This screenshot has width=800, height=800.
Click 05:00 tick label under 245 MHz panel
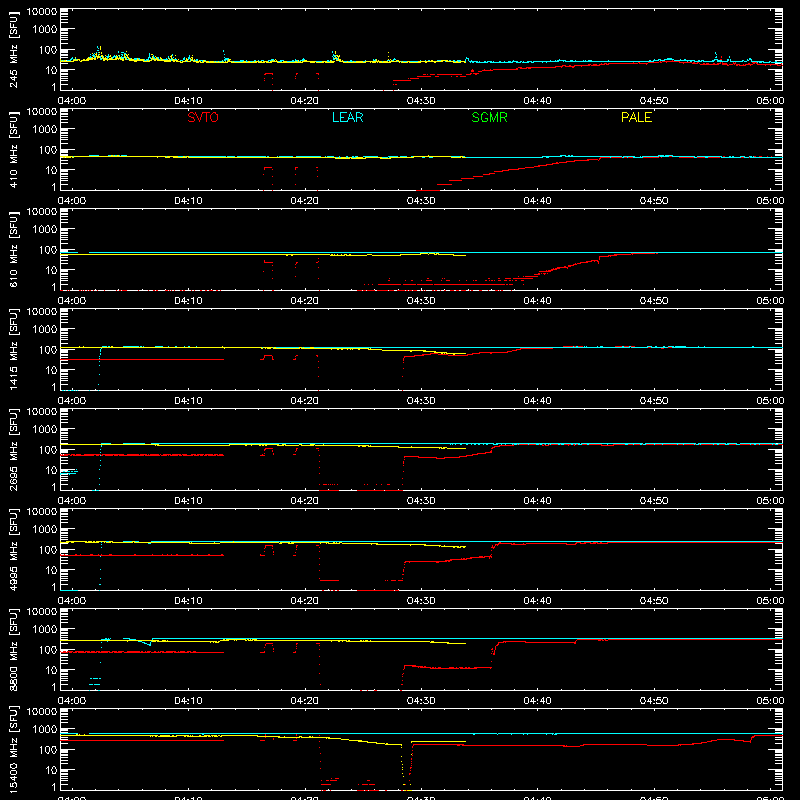click(770, 101)
